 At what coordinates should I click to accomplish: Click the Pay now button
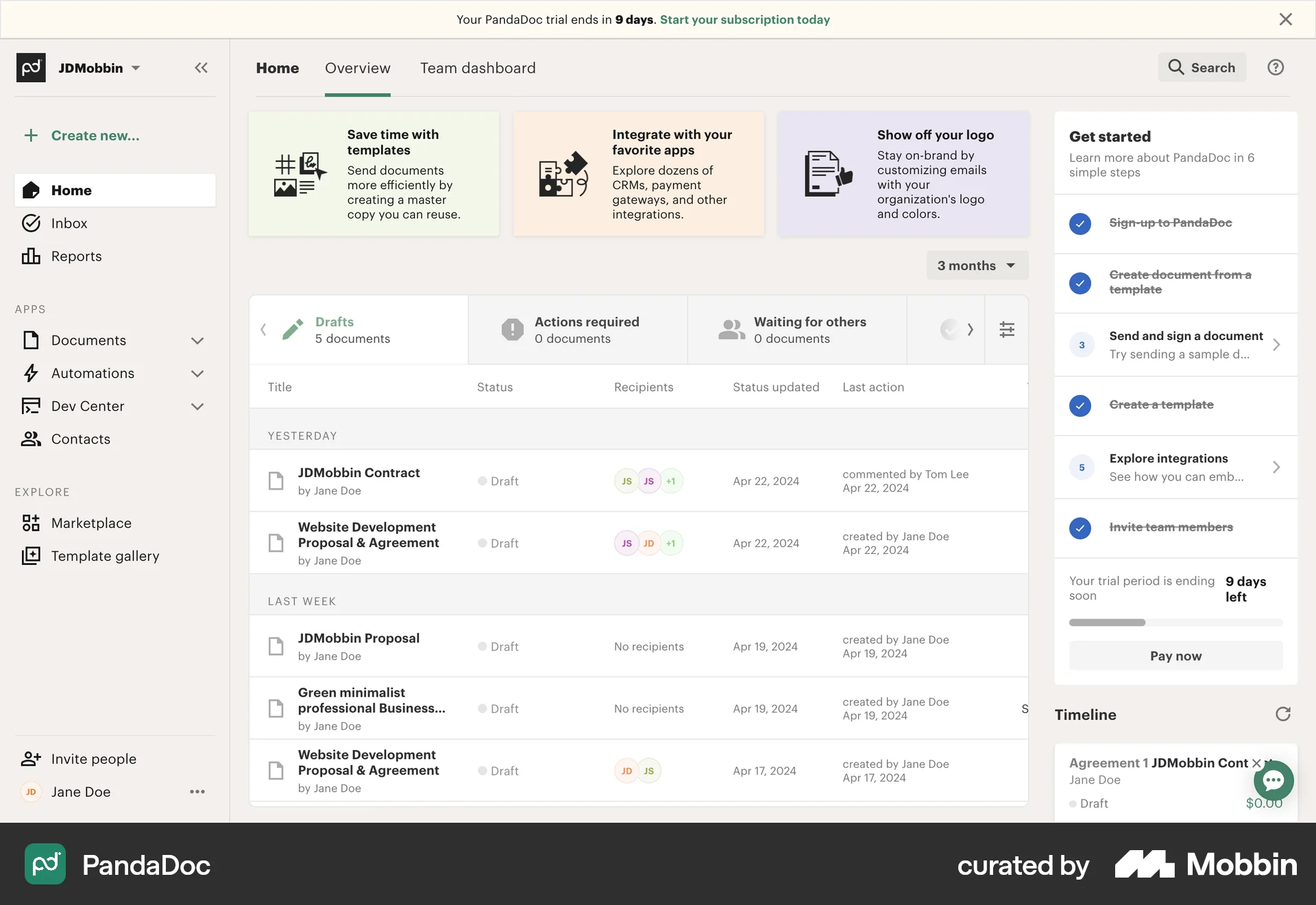[x=1175, y=656]
